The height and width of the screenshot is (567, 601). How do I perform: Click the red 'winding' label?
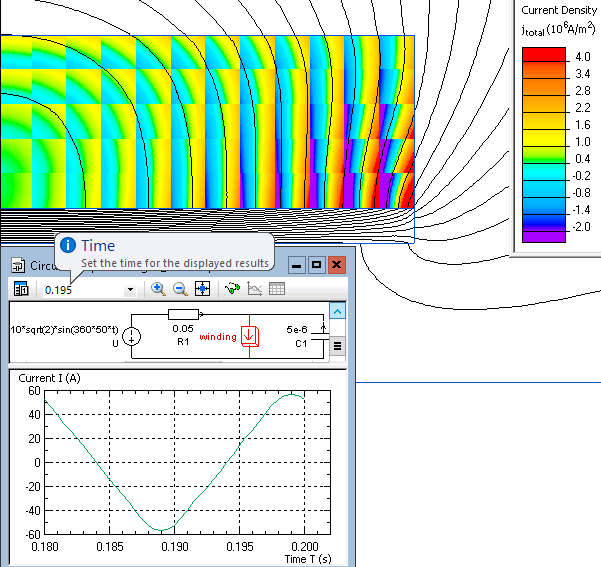pyautogui.click(x=218, y=337)
